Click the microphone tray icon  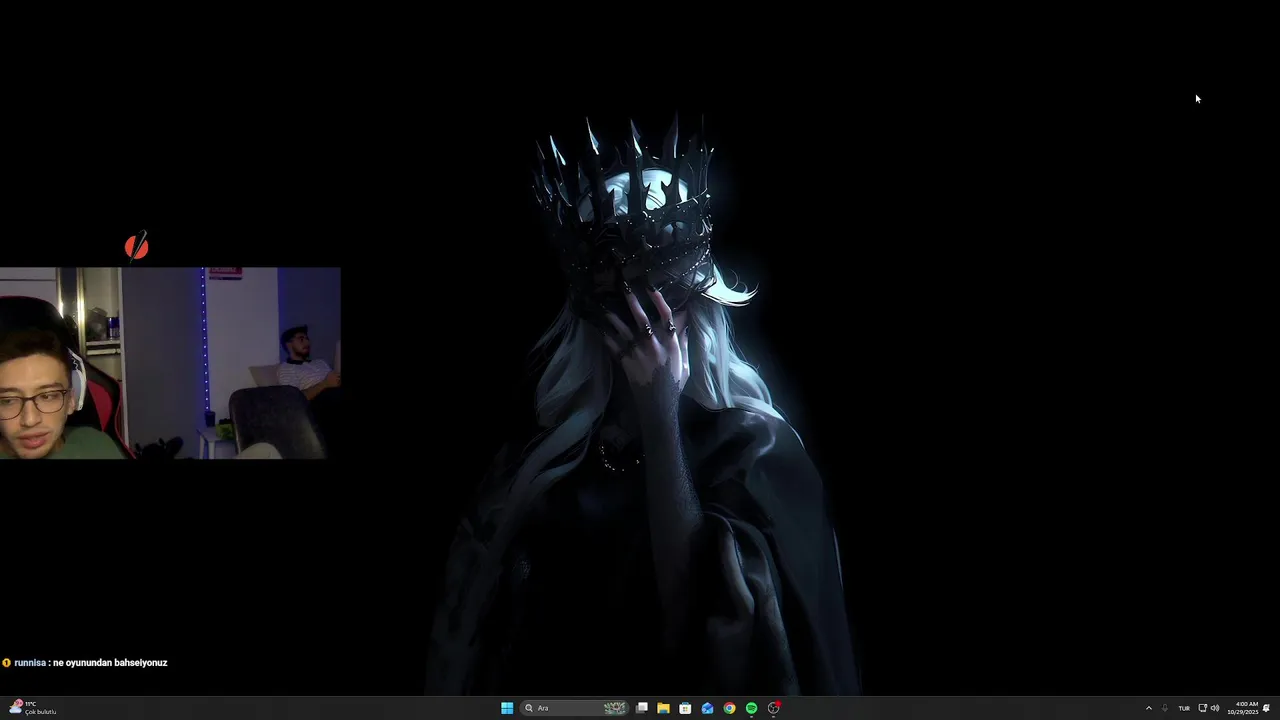(x=1165, y=708)
